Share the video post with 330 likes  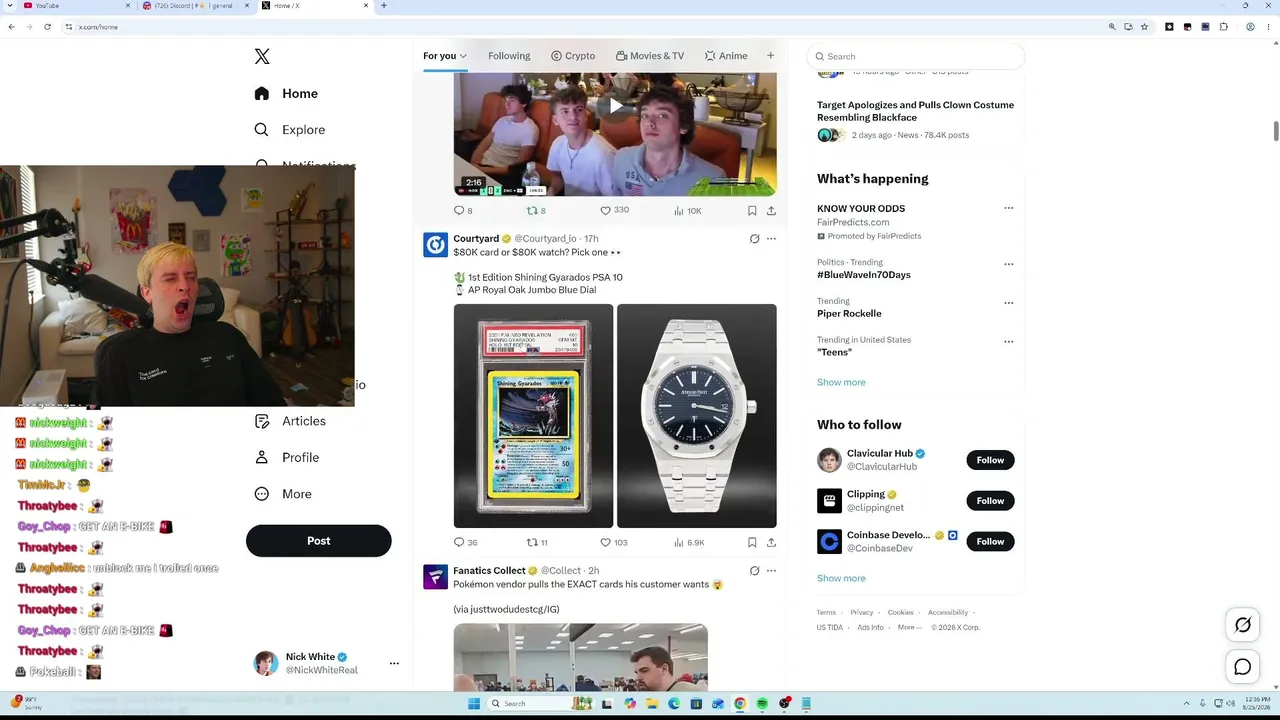point(771,211)
